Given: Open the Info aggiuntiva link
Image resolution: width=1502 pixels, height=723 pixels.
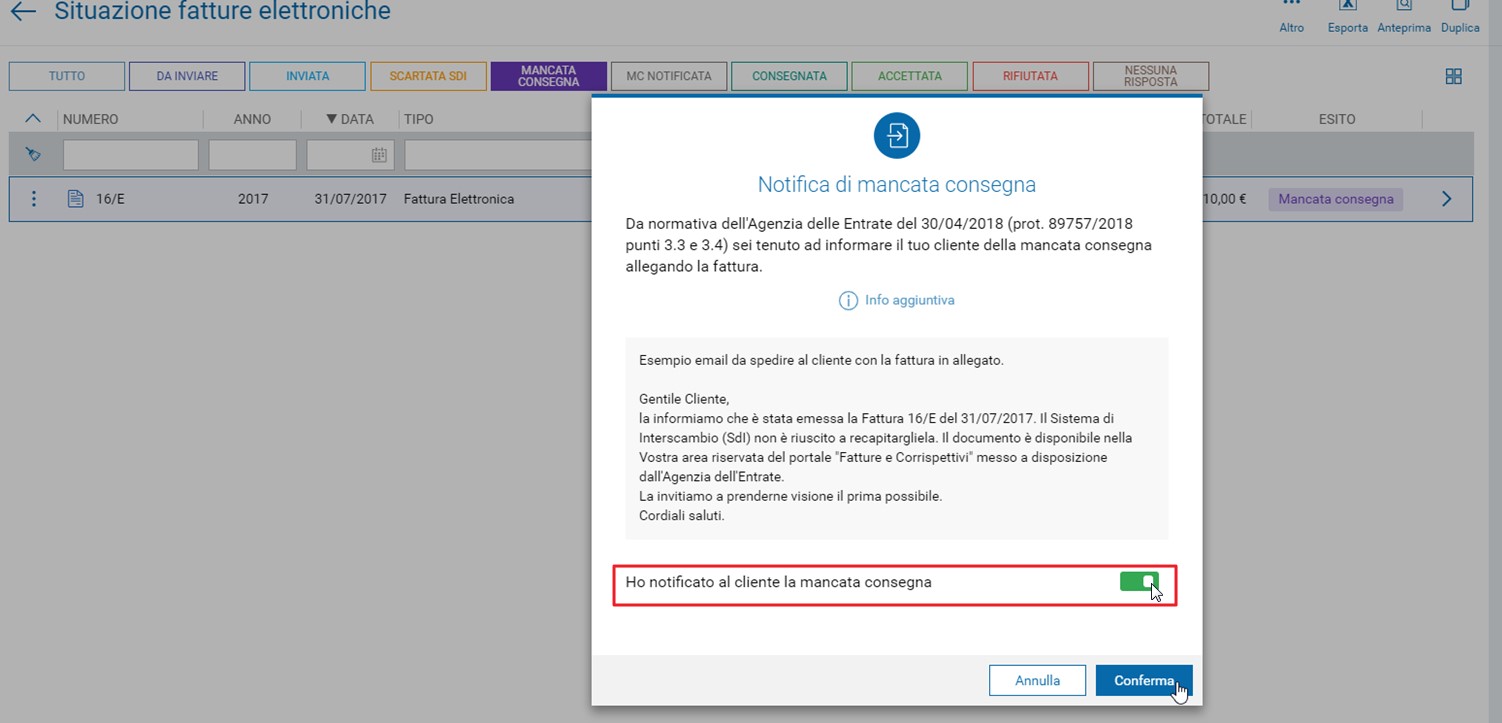Looking at the screenshot, I should [910, 300].
